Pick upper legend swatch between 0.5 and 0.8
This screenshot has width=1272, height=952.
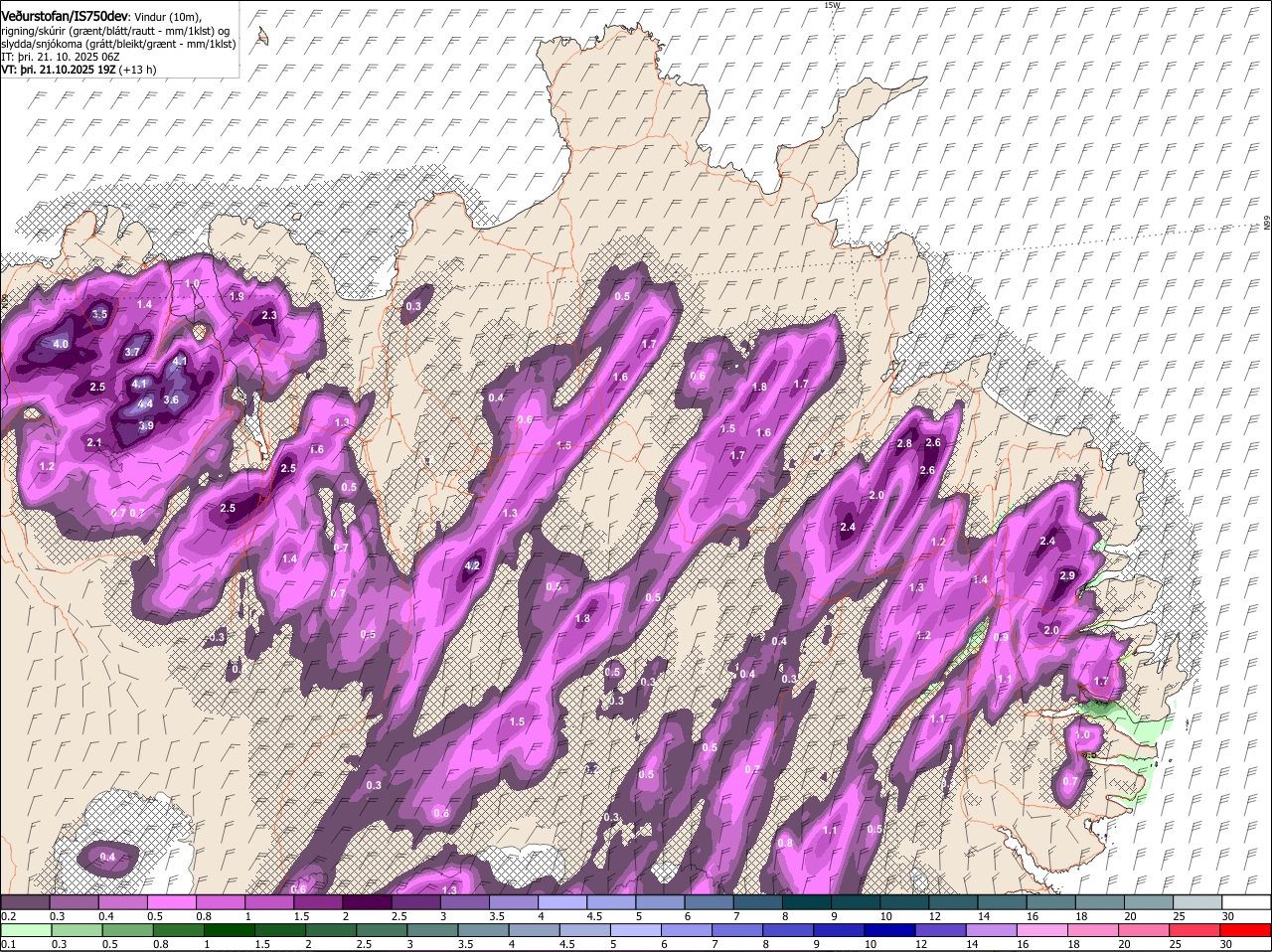pyautogui.click(x=172, y=901)
